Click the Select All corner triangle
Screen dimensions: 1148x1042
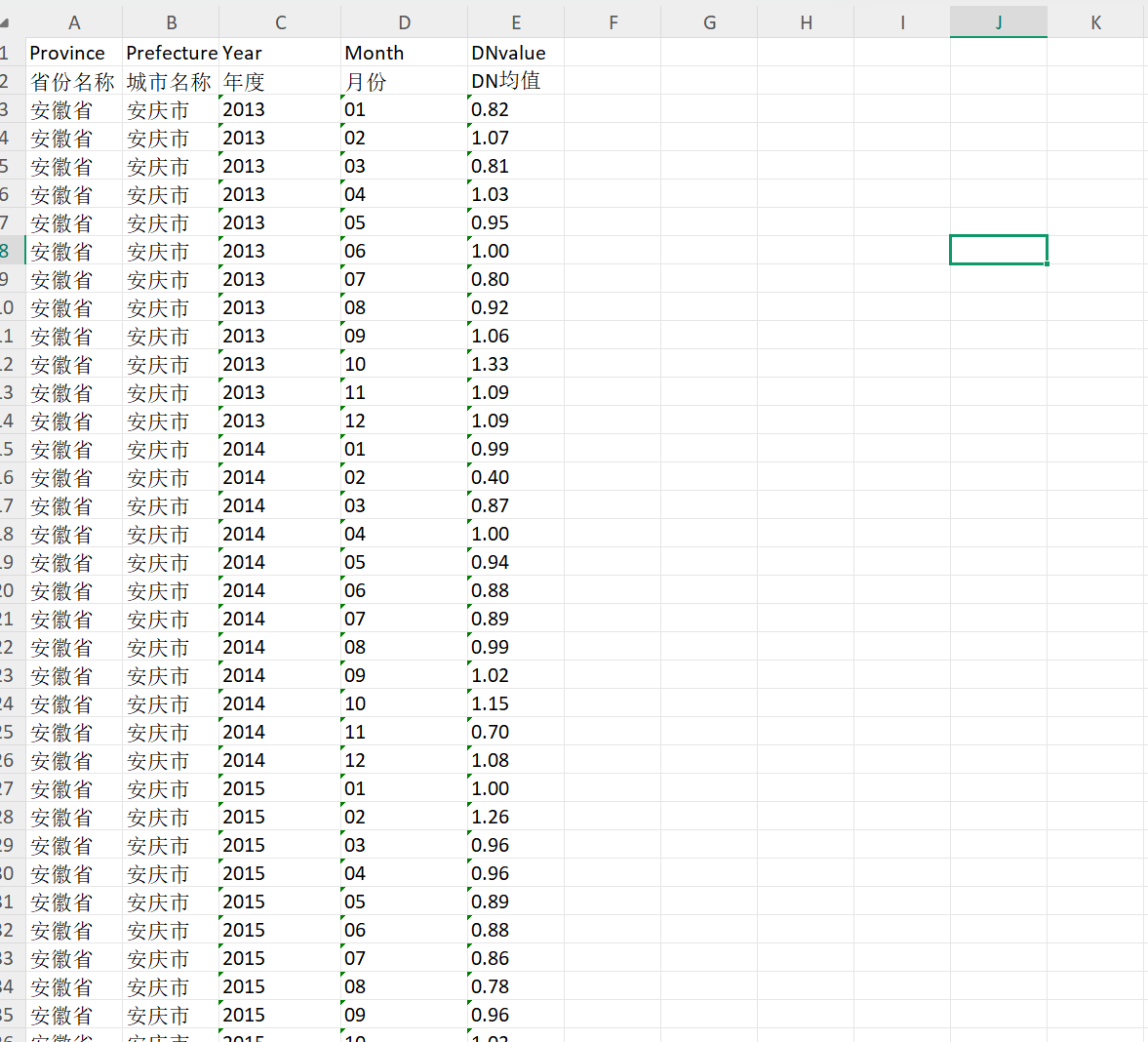coord(5,22)
